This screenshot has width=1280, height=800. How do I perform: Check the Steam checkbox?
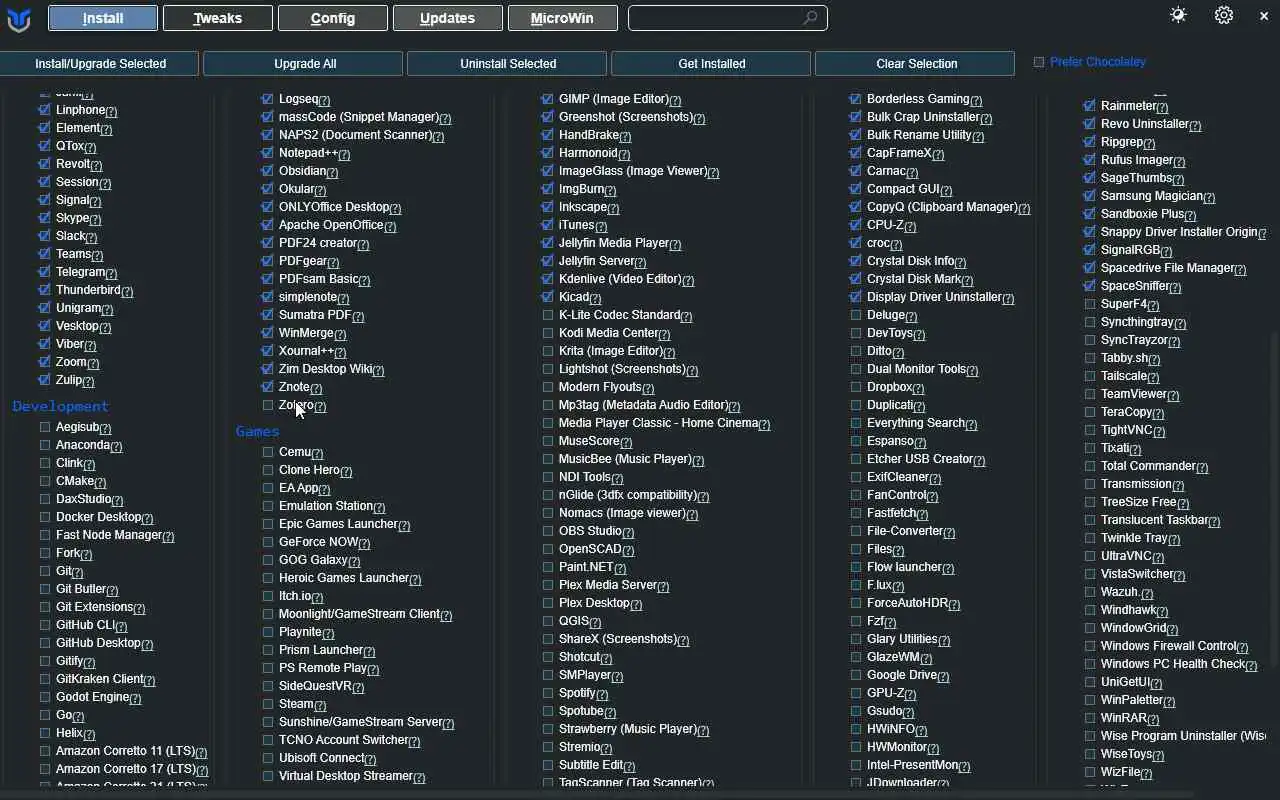(x=268, y=704)
